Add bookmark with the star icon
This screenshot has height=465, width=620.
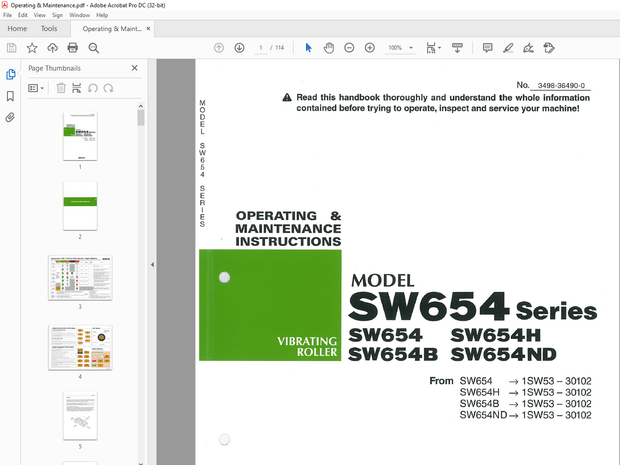coord(32,48)
